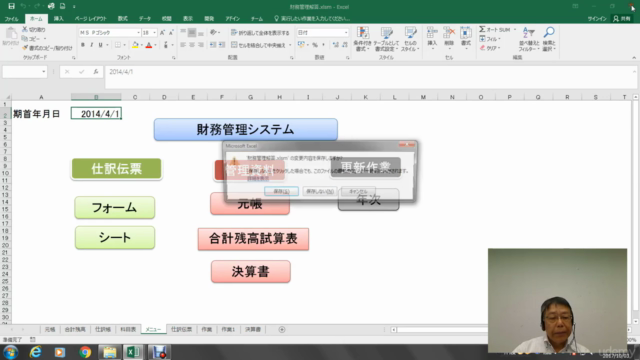This screenshot has height=360, width=640.
Task: Open the font name MS P Gothic dropdown
Action: (138, 33)
